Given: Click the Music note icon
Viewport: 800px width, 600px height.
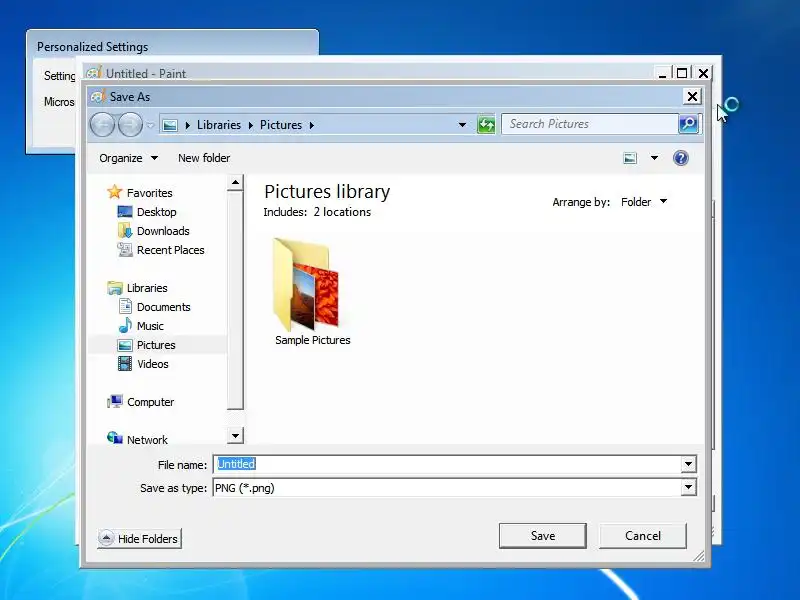Looking at the screenshot, I should click(125, 326).
